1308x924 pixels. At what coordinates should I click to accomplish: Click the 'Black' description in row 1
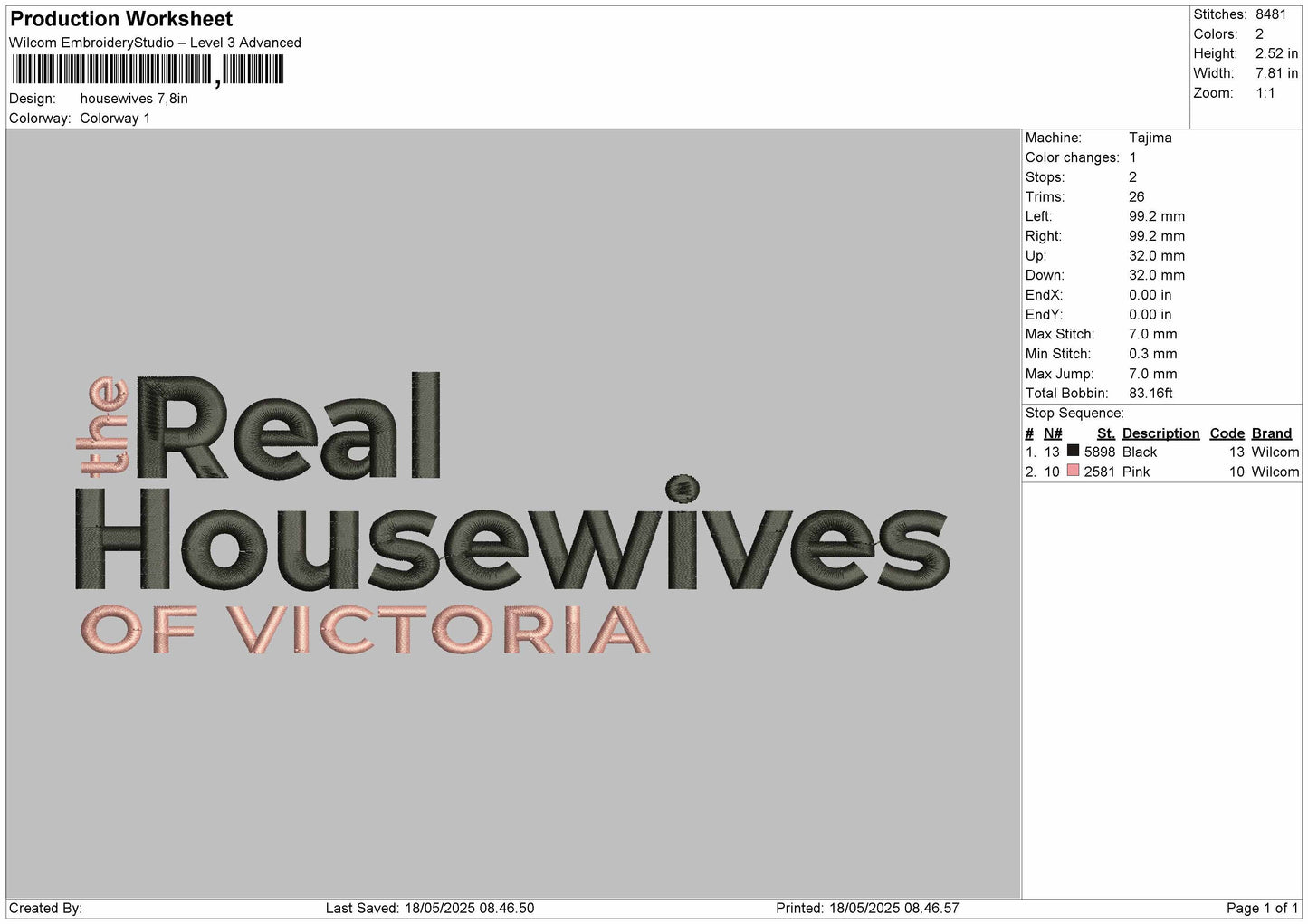(x=1140, y=452)
